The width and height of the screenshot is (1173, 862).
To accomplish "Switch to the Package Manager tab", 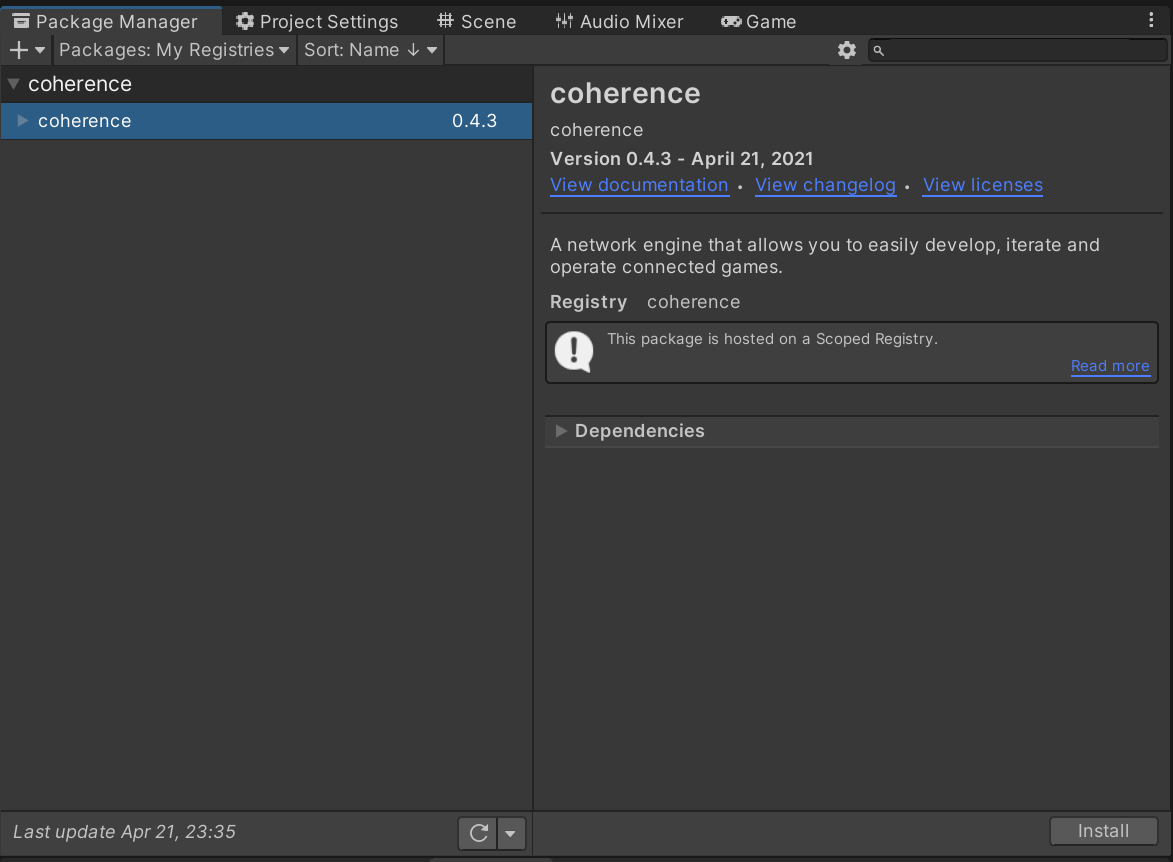I will (111, 21).
